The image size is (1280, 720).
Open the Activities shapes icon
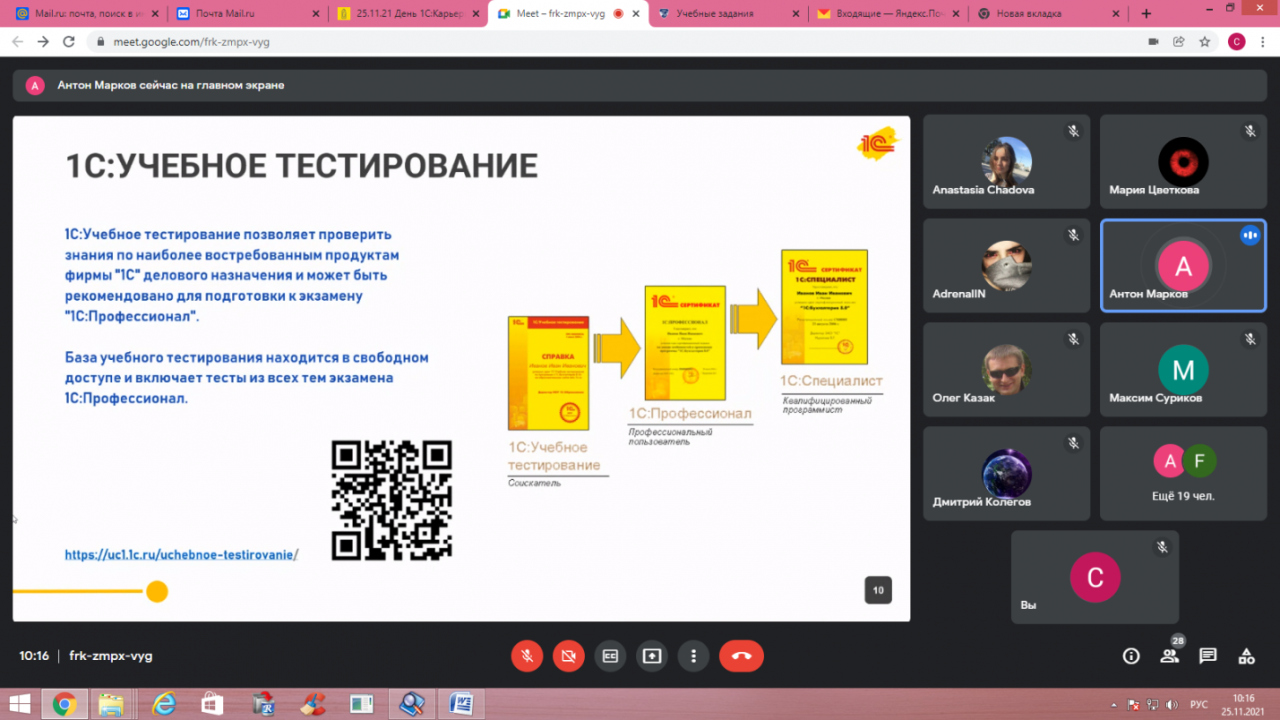tap(1246, 656)
